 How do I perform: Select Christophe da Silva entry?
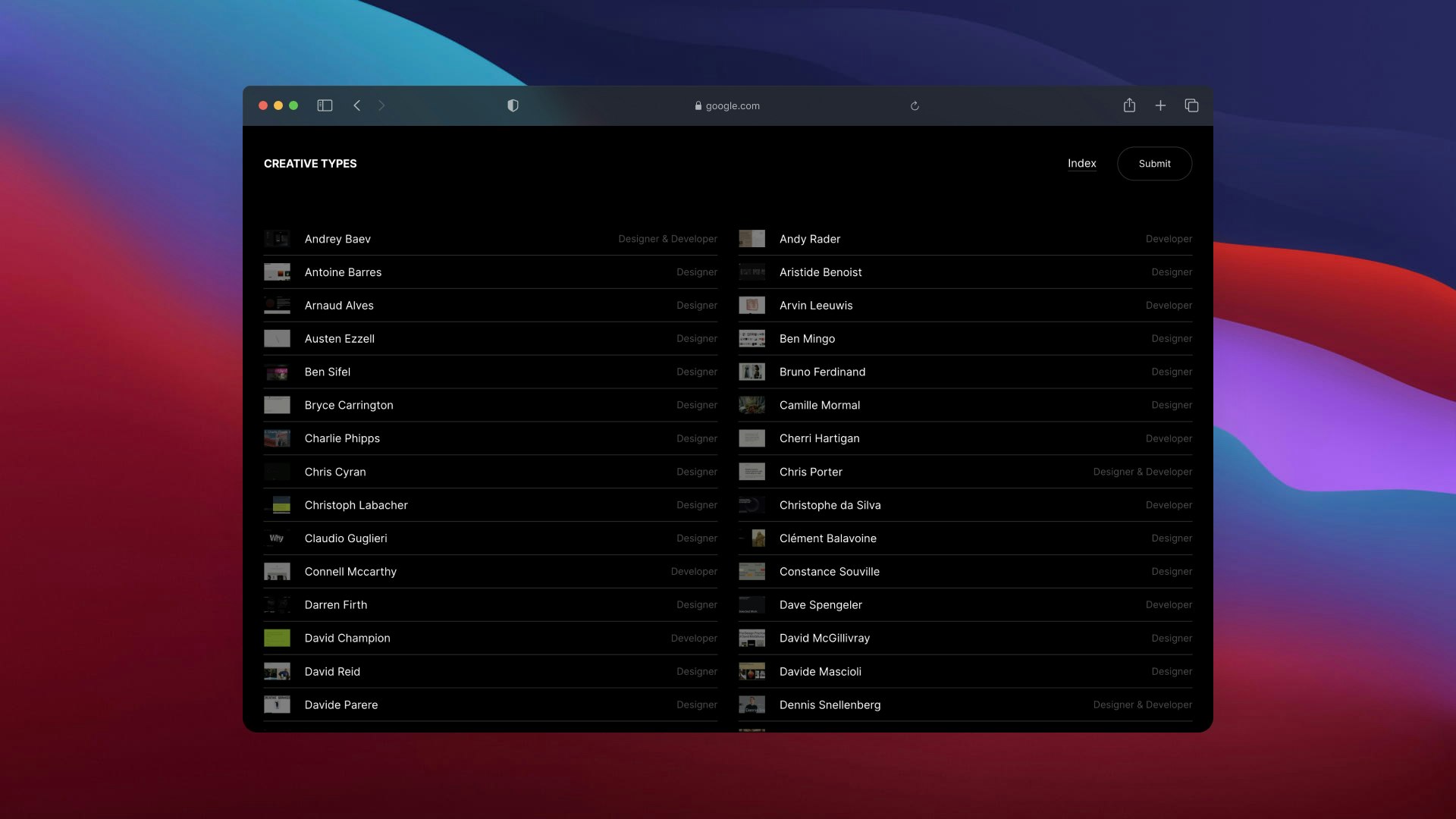965,505
